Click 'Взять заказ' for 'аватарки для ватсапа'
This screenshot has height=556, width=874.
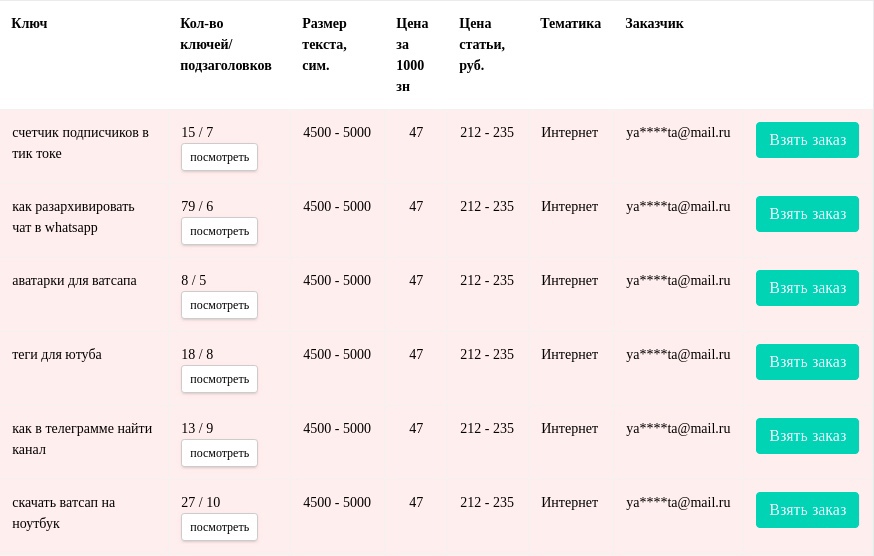pos(807,288)
